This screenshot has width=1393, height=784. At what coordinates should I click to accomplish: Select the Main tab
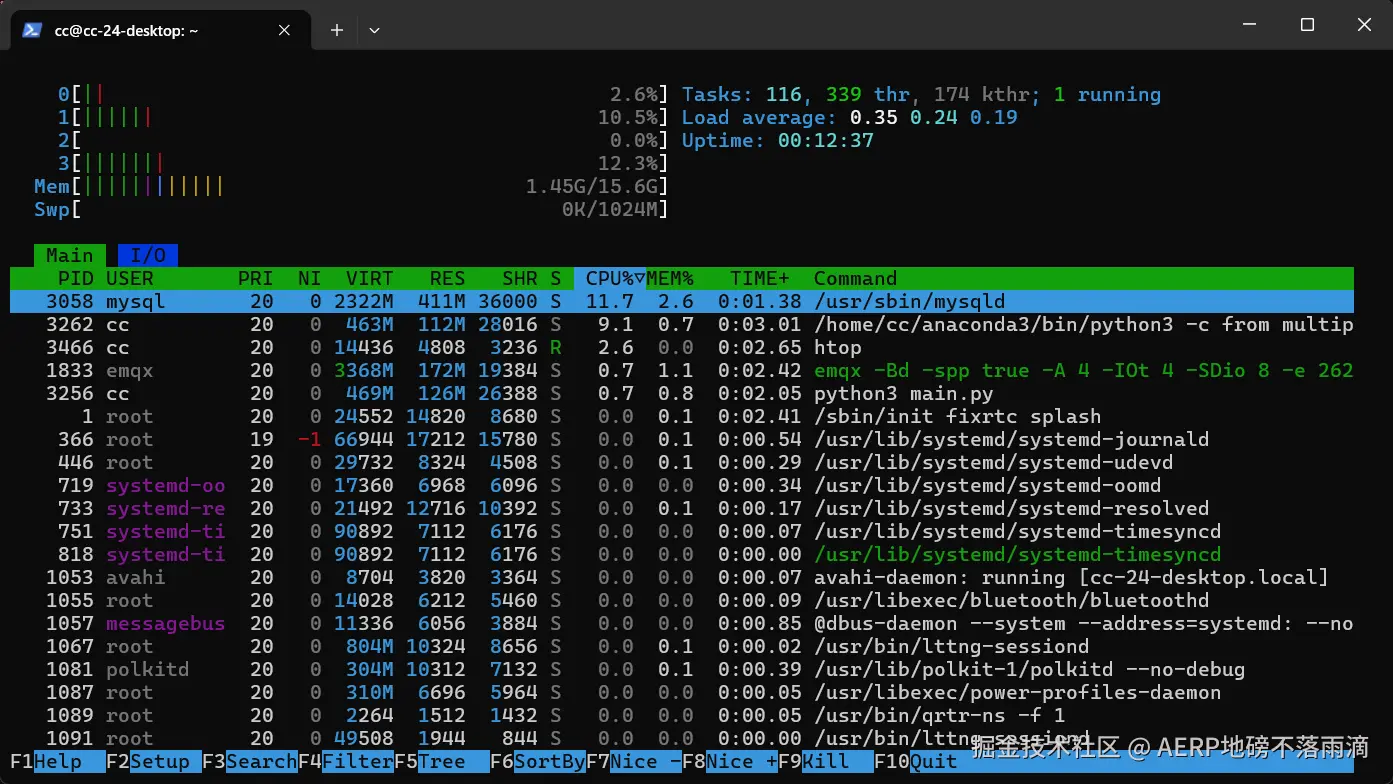[x=69, y=255]
